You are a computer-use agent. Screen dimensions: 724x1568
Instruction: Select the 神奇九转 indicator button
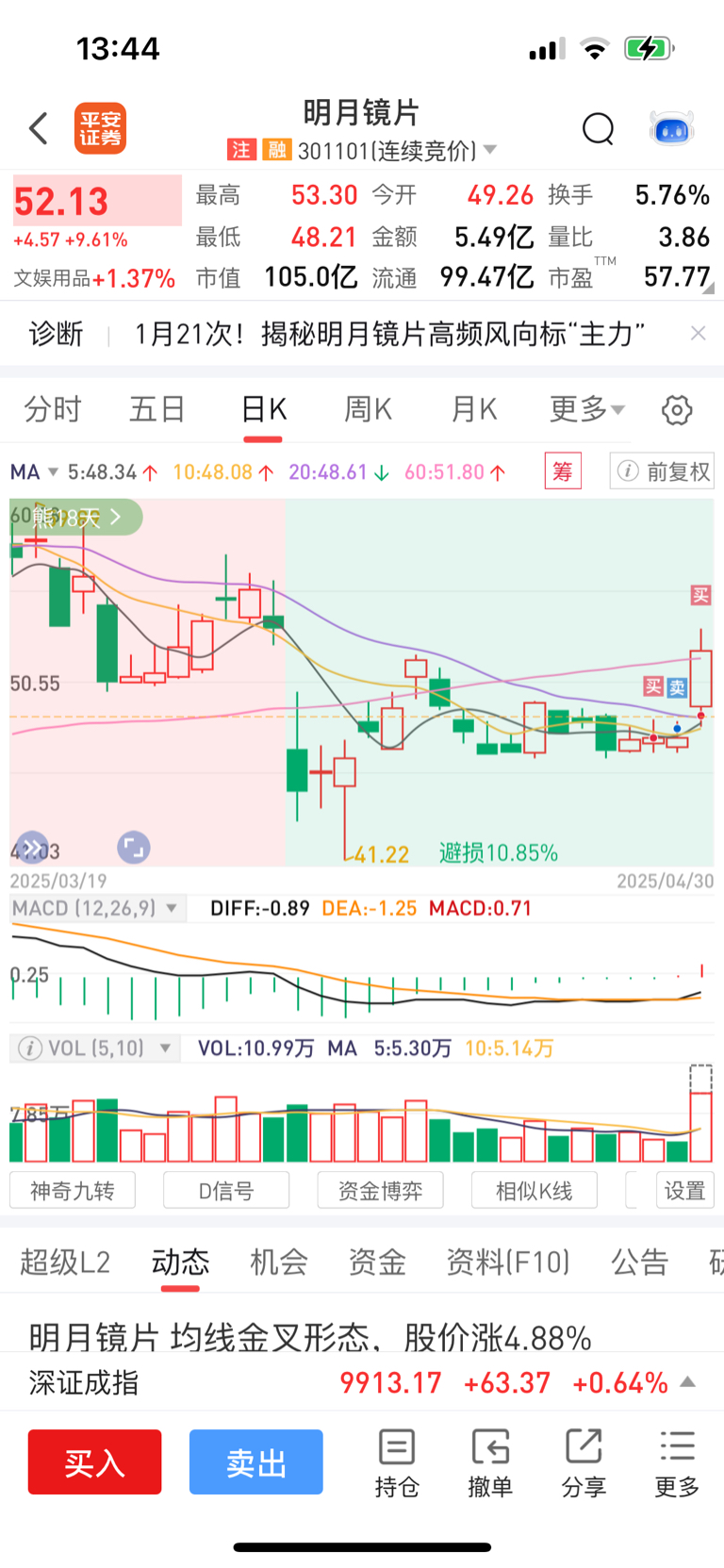tap(73, 1191)
